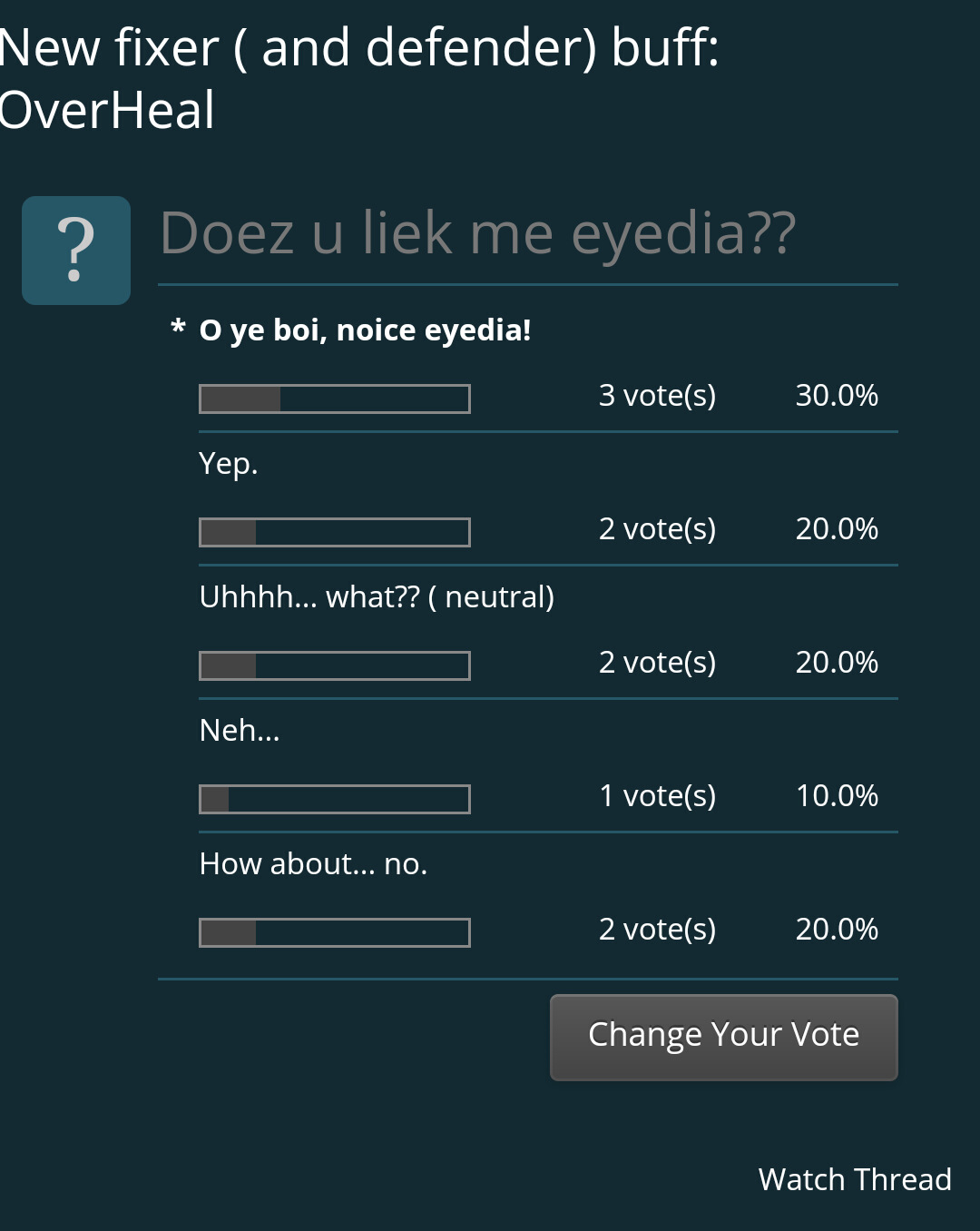Click the 'How about... no.' option
Screen dimensions: 980x1231
pyautogui.click(x=313, y=864)
